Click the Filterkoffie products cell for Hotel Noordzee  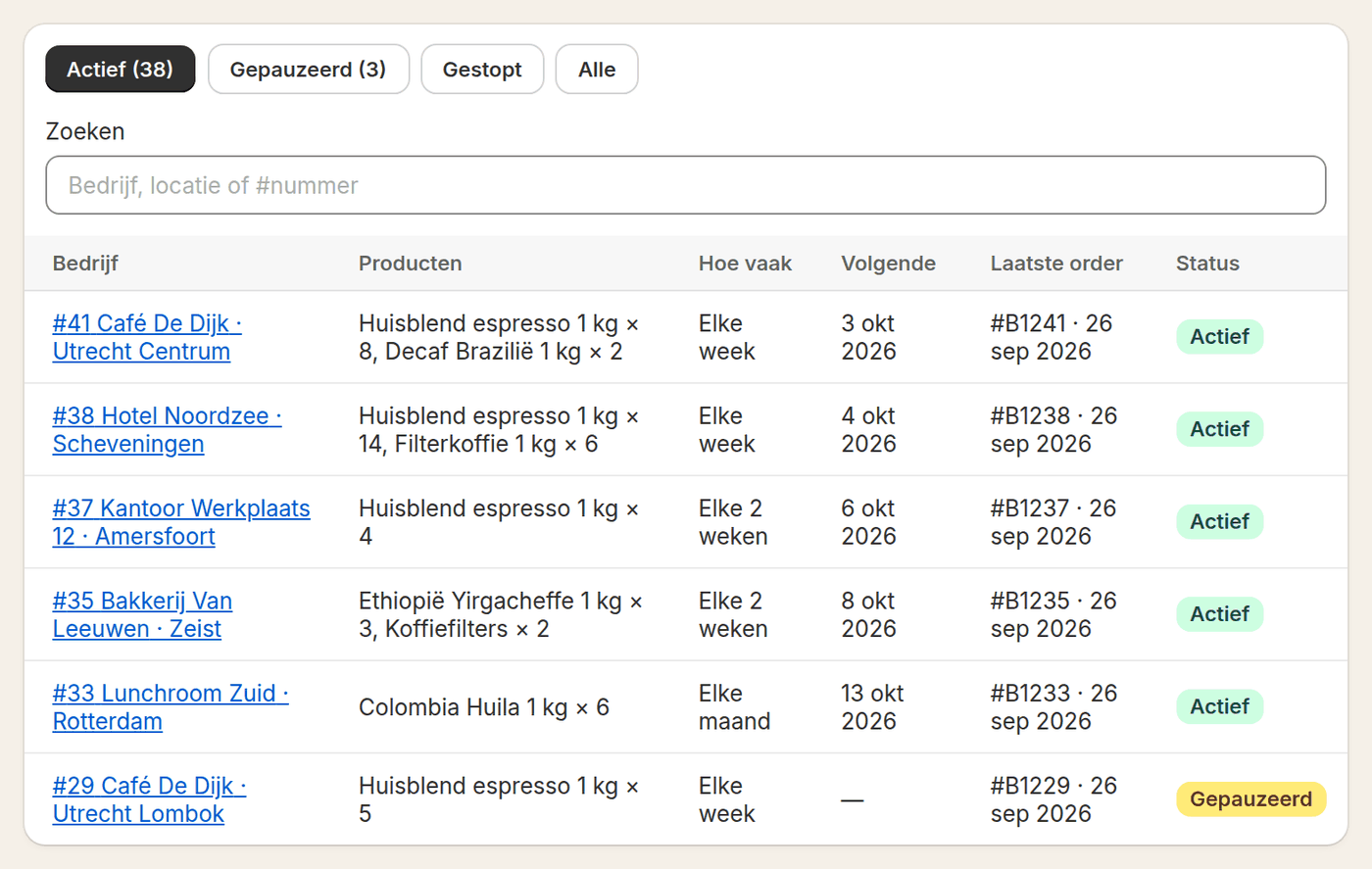(499, 430)
